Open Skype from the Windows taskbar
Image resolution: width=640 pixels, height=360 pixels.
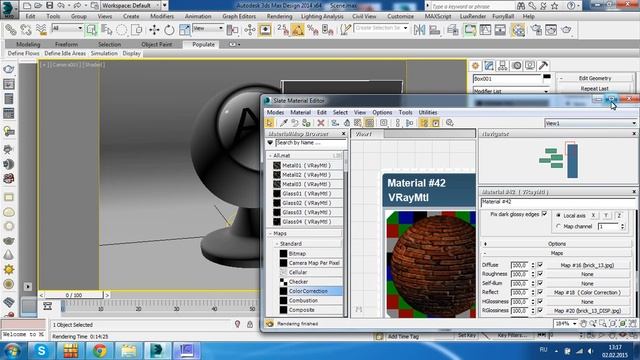pos(41,351)
